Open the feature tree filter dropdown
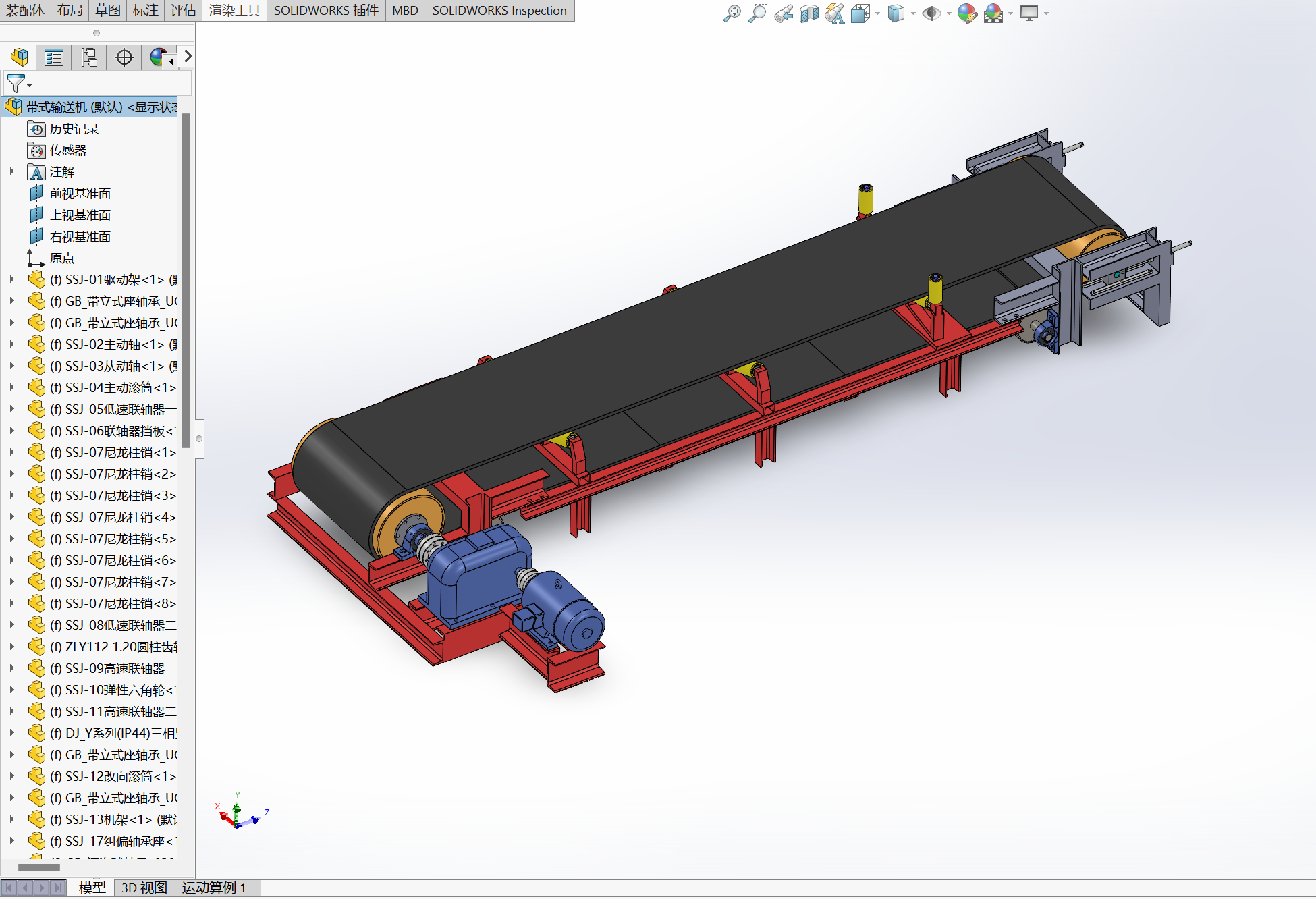 18,84
